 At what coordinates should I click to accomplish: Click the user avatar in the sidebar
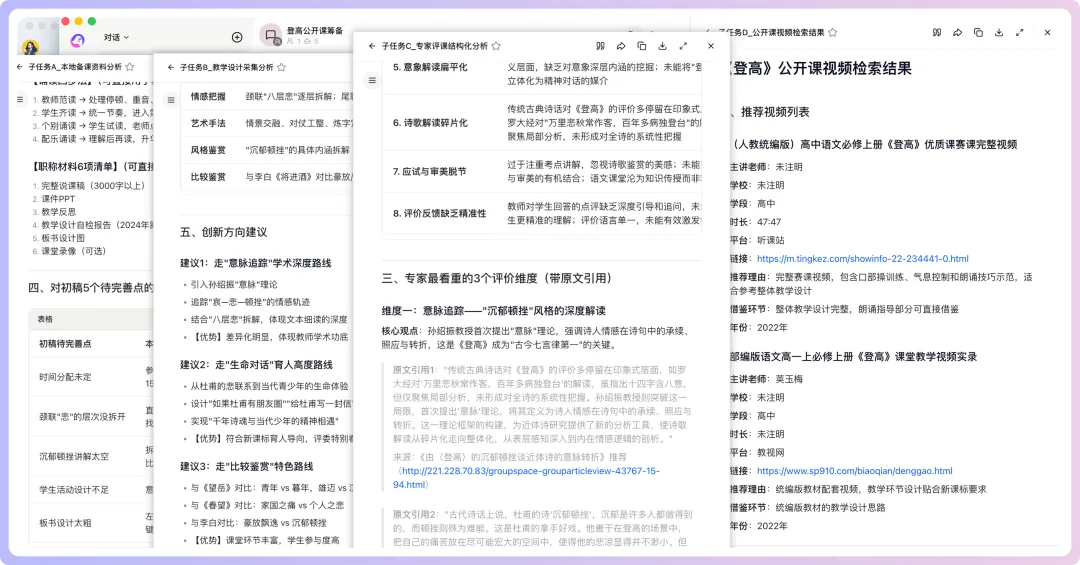[30, 47]
